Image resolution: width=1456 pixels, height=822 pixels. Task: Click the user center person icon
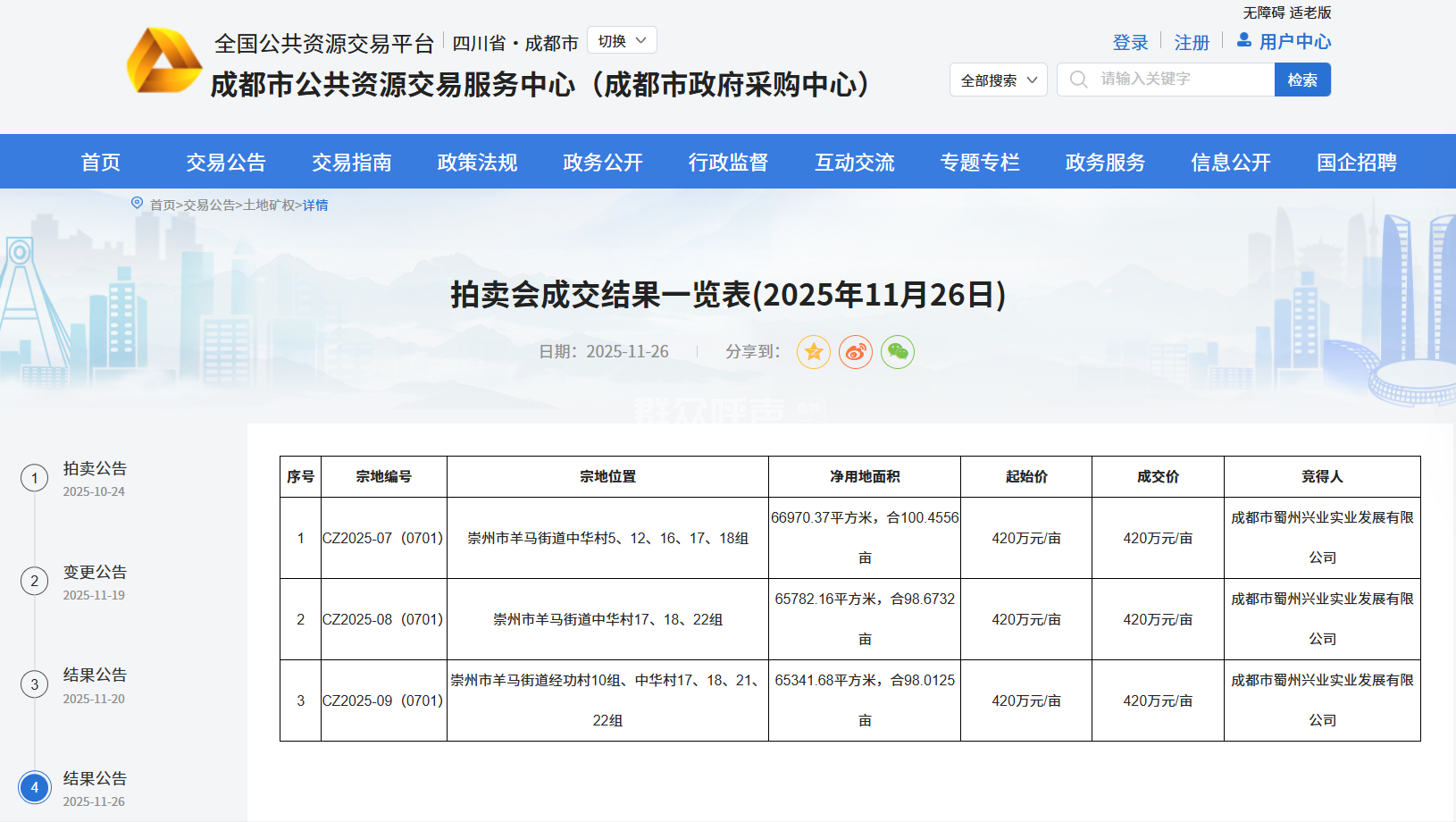[1243, 40]
